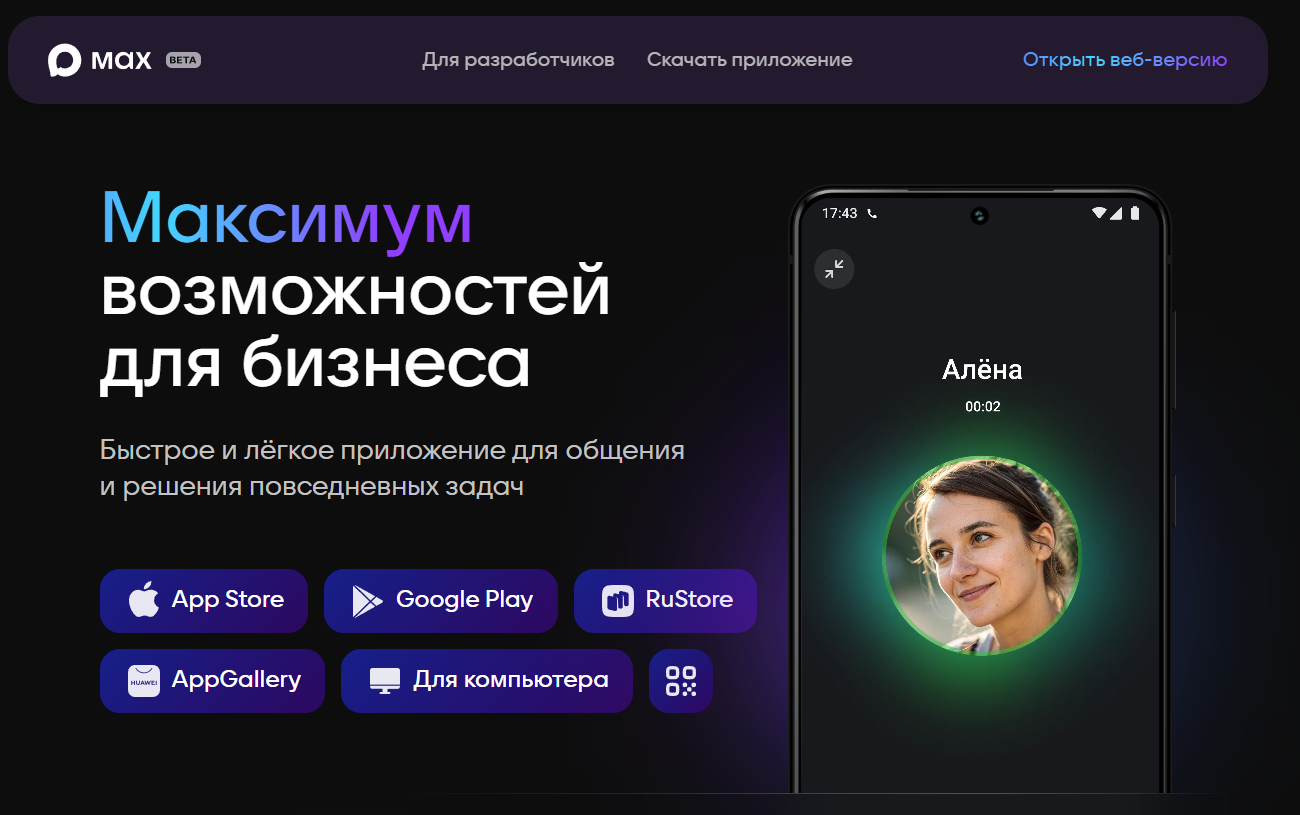Tap Алёна's circular profile photo
Screen dimensions: 1300x815
tap(982, 556)
